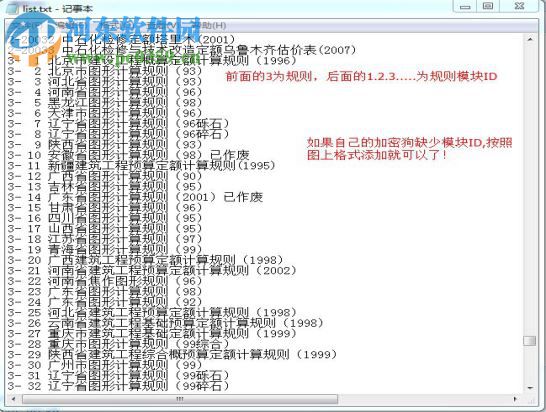546x412 pixels.
Task: Click row 3- 27 重庆市建筑工程基础定额计算规则 (1999)
Action: pyautogui.click(x=152, y=334)
